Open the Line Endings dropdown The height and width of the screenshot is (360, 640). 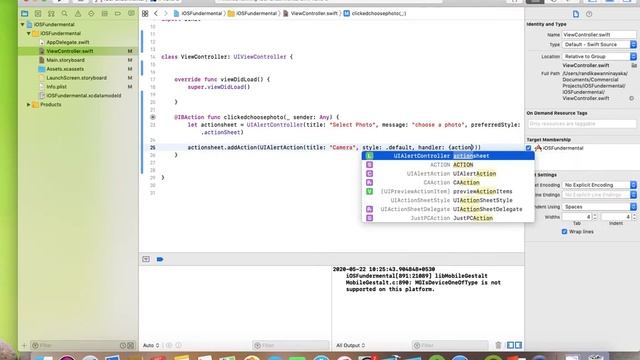click(599, 195)
